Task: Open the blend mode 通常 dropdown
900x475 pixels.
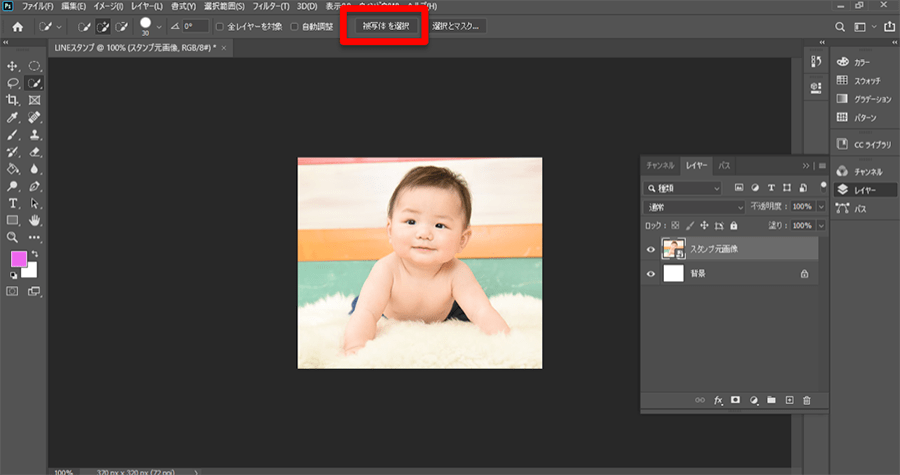Action: [696, 206]
